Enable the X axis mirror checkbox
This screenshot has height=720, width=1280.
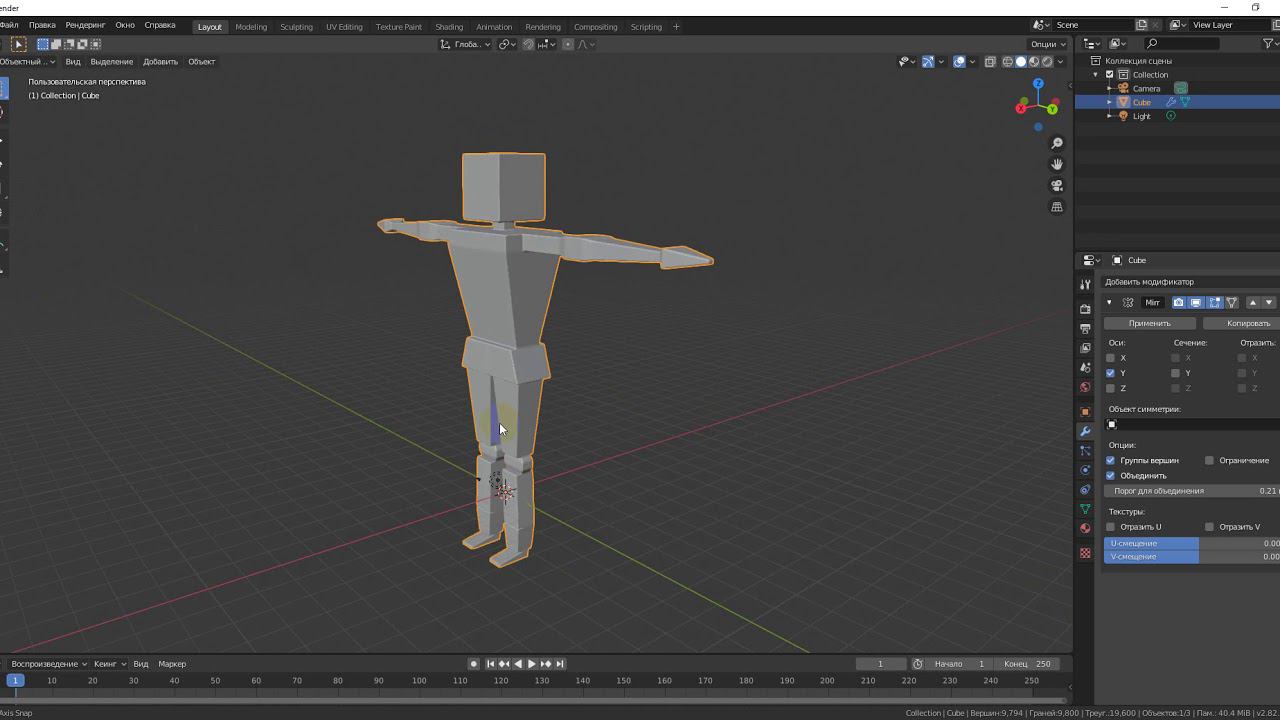[x=1110, y=358]
